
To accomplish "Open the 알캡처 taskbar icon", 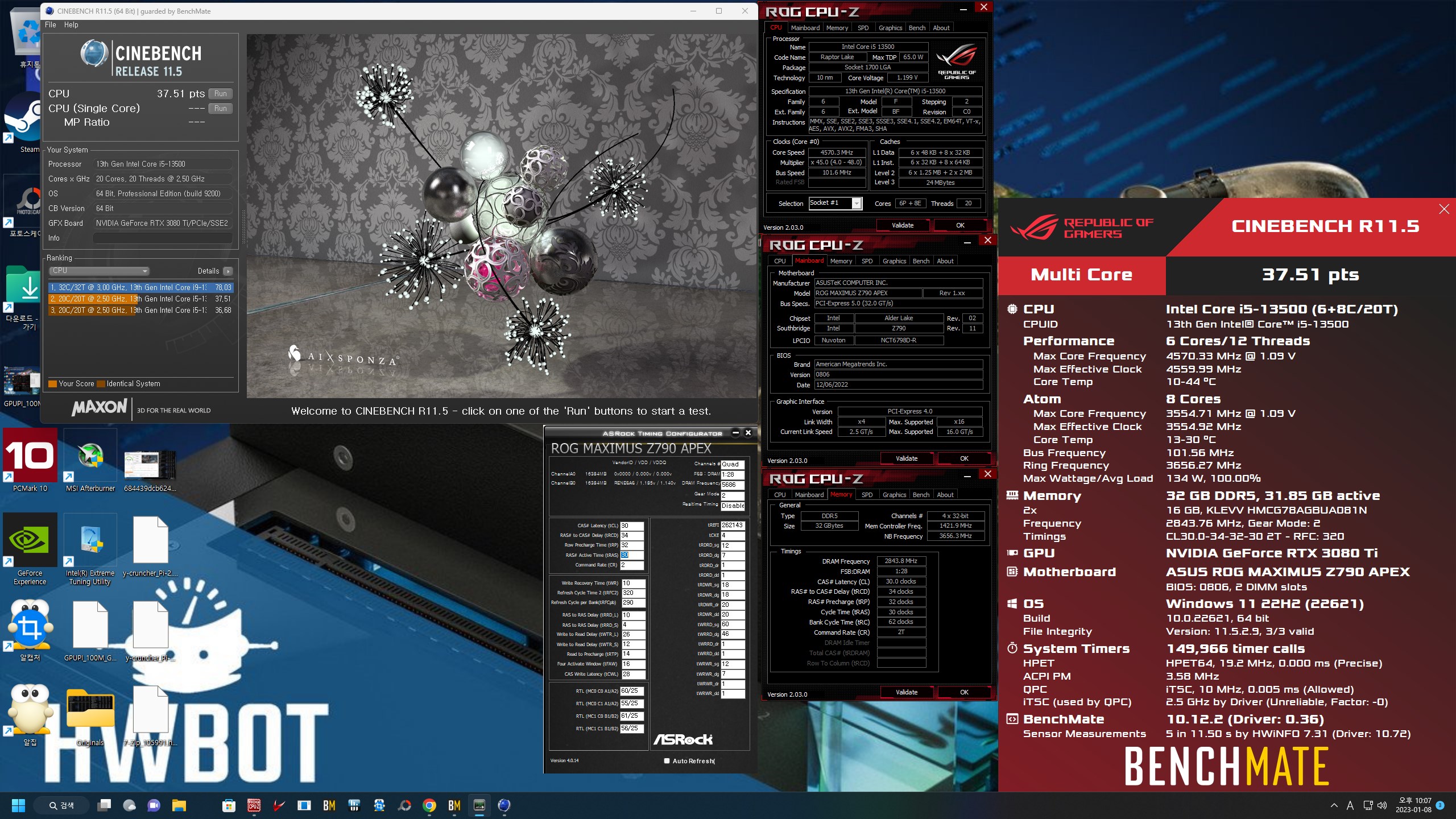I will [x=379, y=805].
